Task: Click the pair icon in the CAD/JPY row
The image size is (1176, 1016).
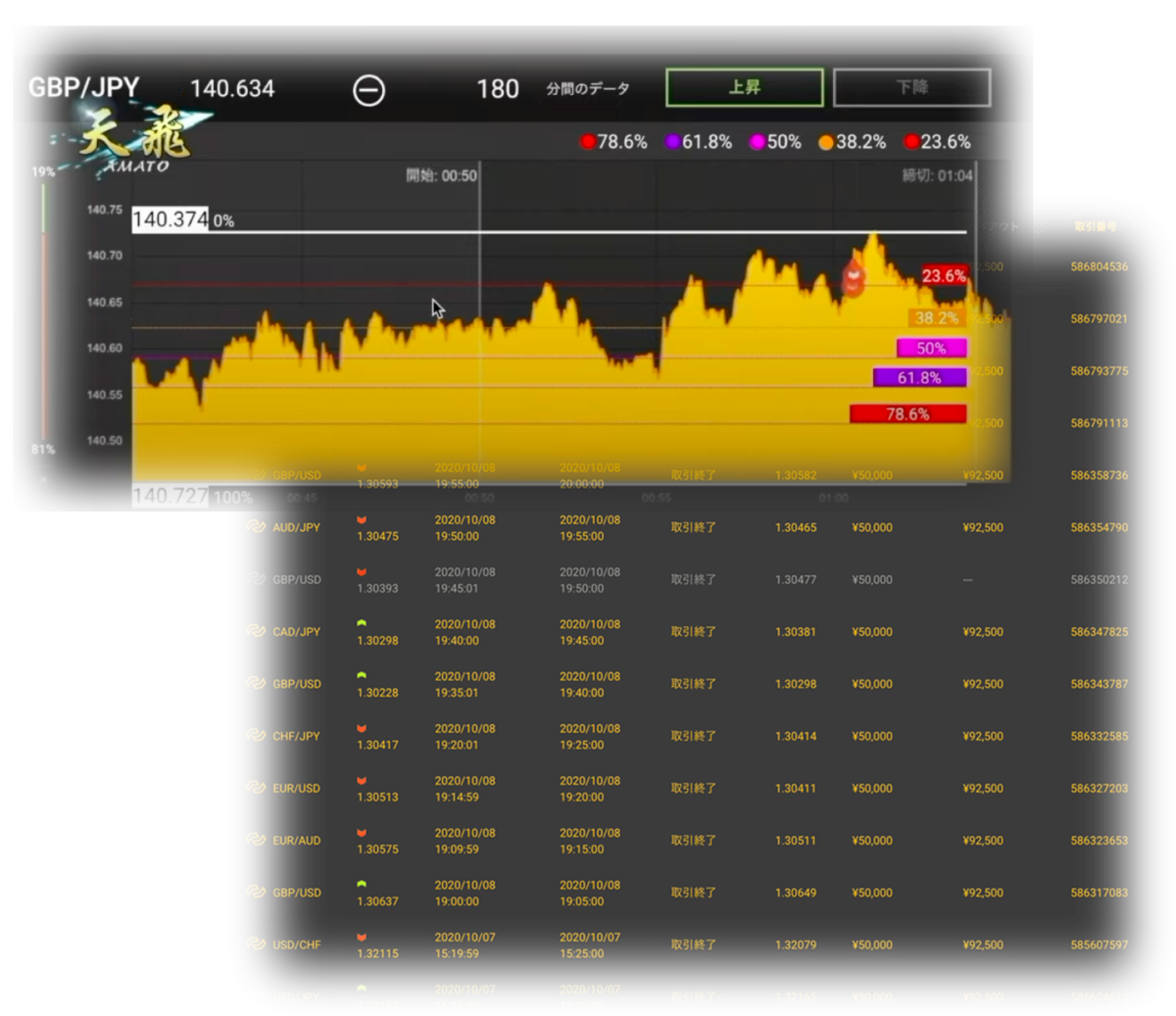Action: [256, 631]
